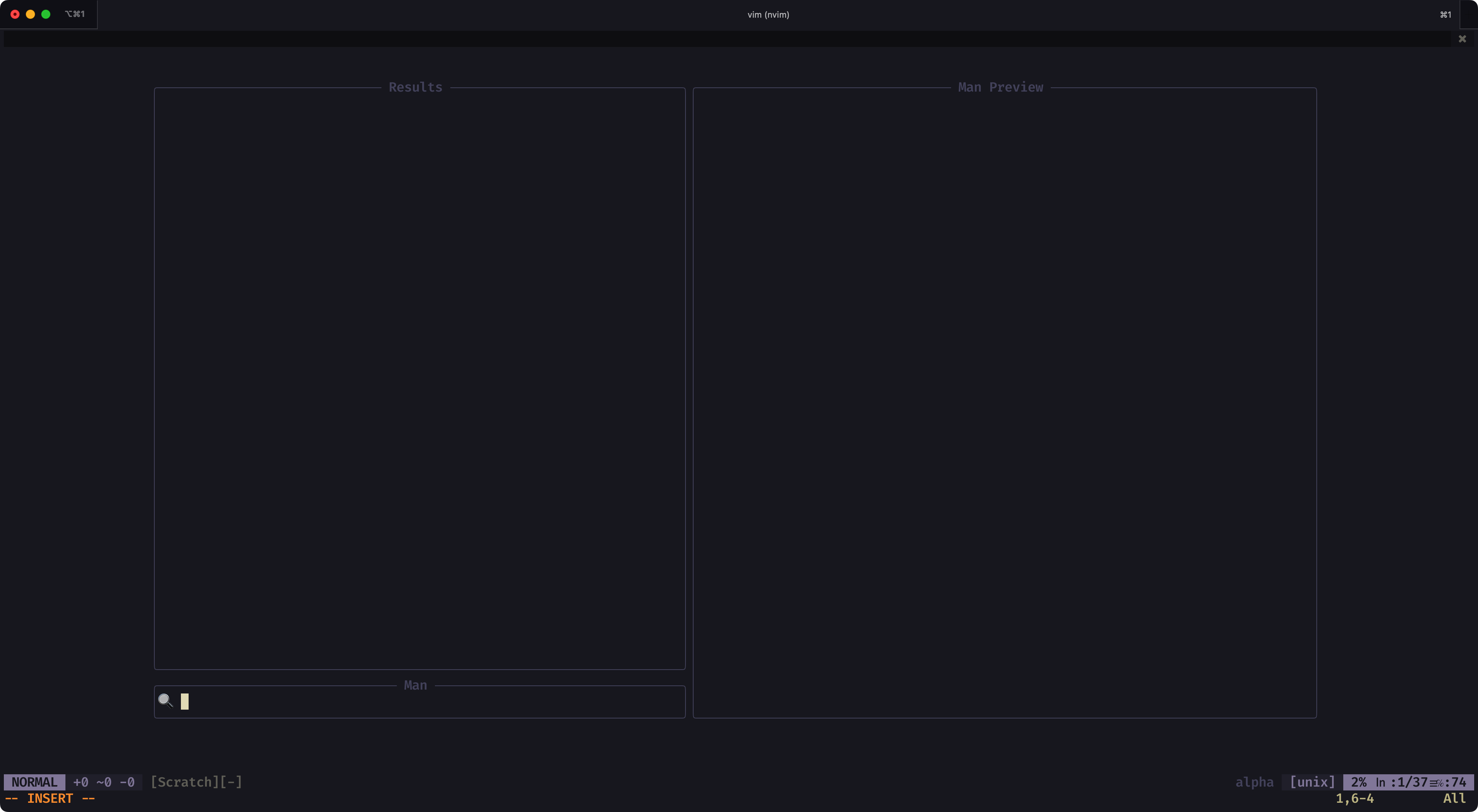Click the line count ln :1/37 indicator

coord(1404,782)
